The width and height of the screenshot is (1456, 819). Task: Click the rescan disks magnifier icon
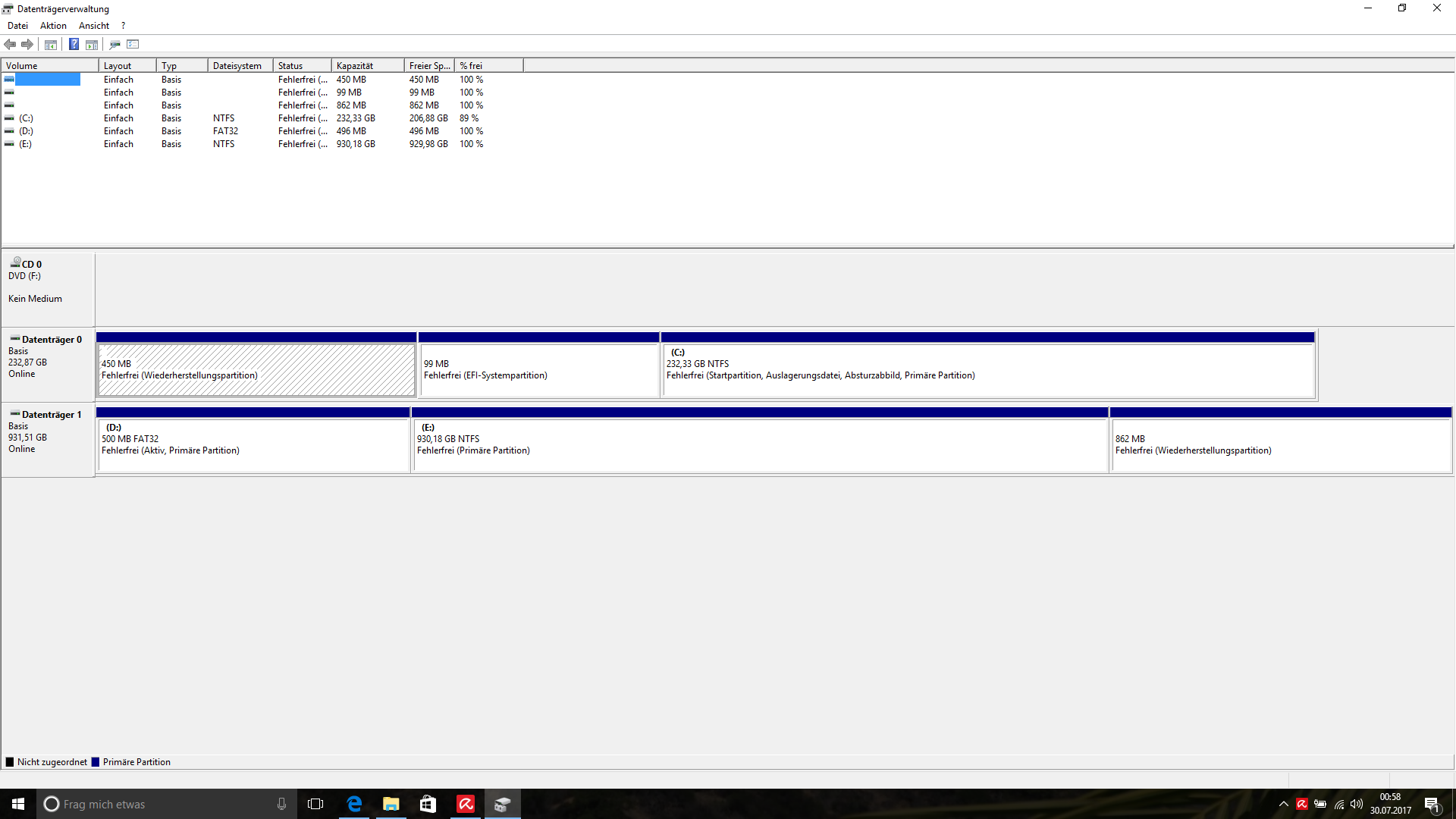[115, 44]
